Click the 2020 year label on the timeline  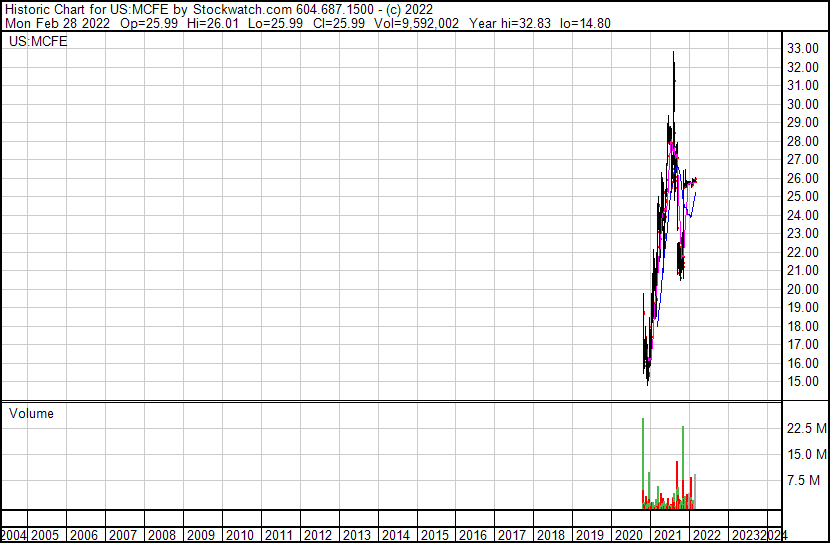(628, 535)
